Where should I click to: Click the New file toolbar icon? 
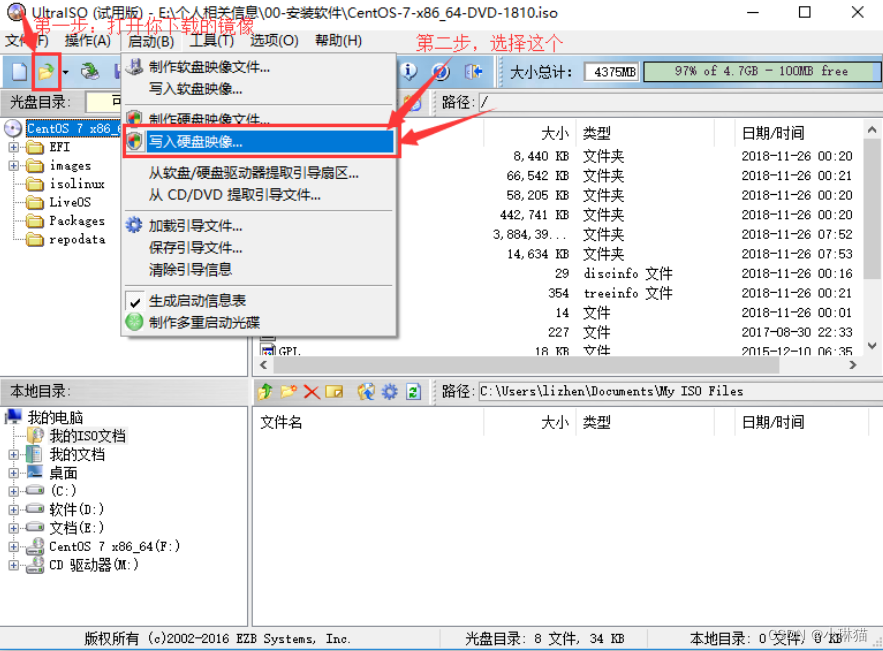click(x=19, y=72)
